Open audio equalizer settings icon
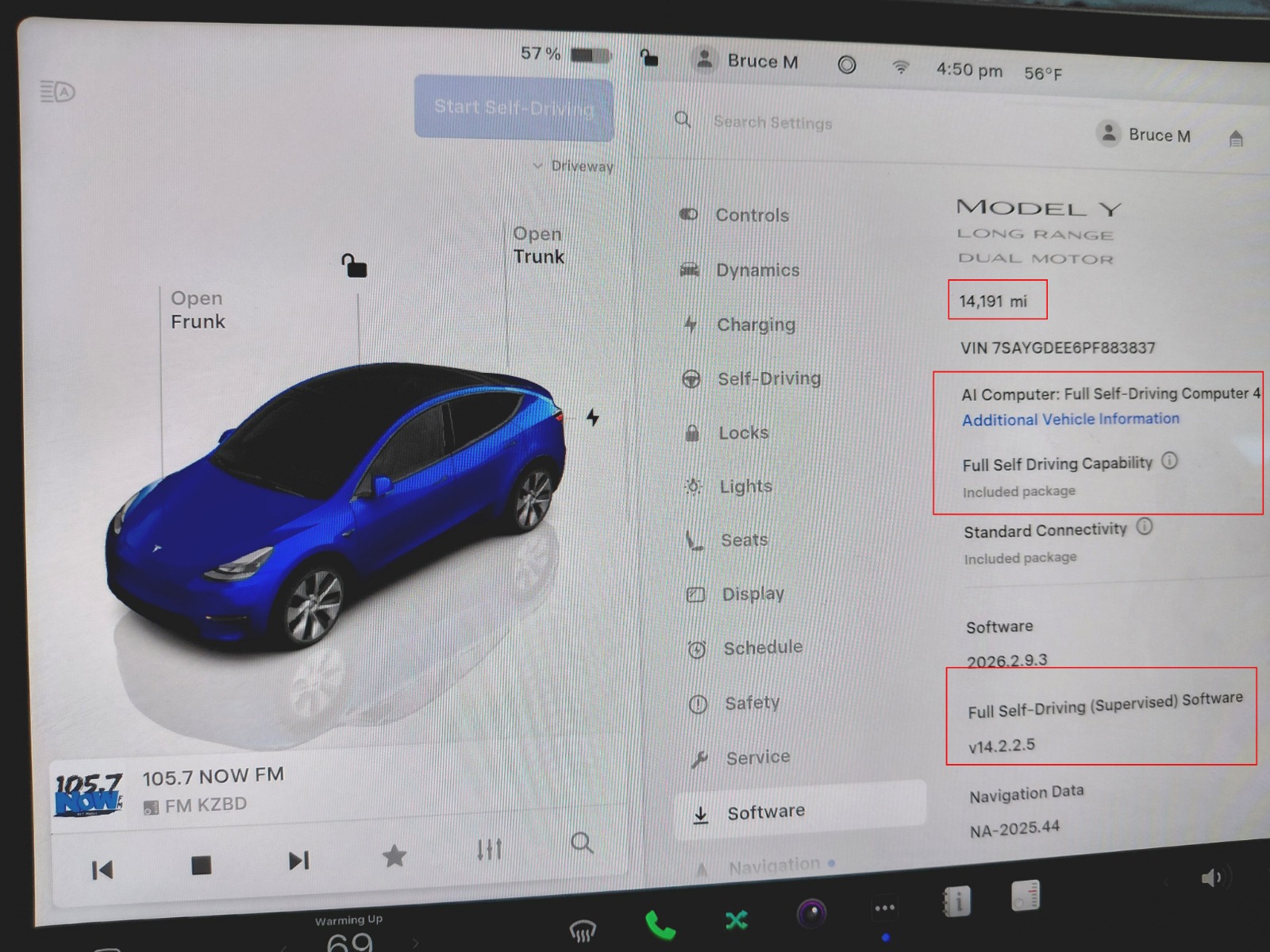The width and height of the screenshot is (1270, 952). coord(489,850)
